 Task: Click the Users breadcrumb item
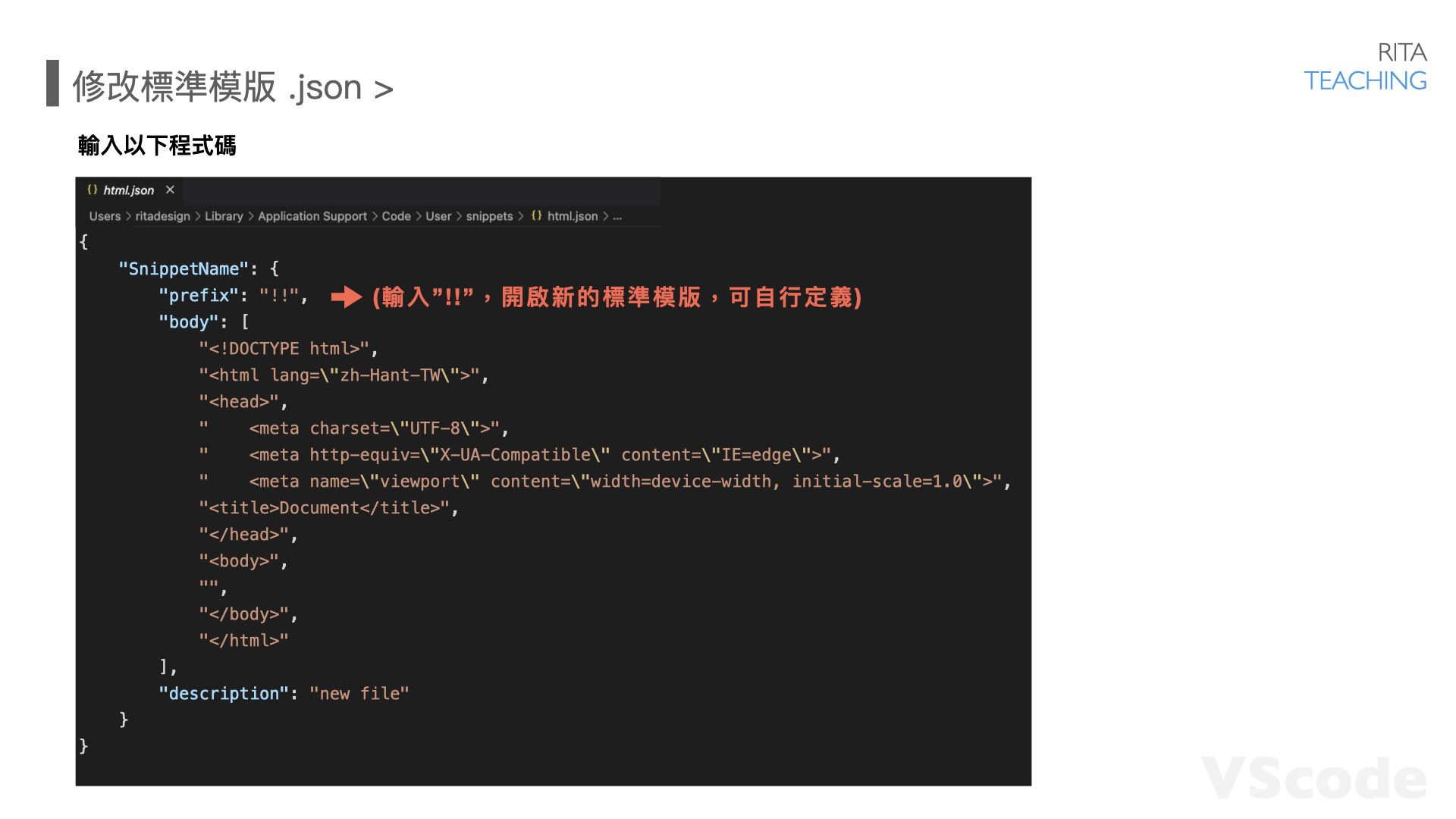[x=104, y=216]
